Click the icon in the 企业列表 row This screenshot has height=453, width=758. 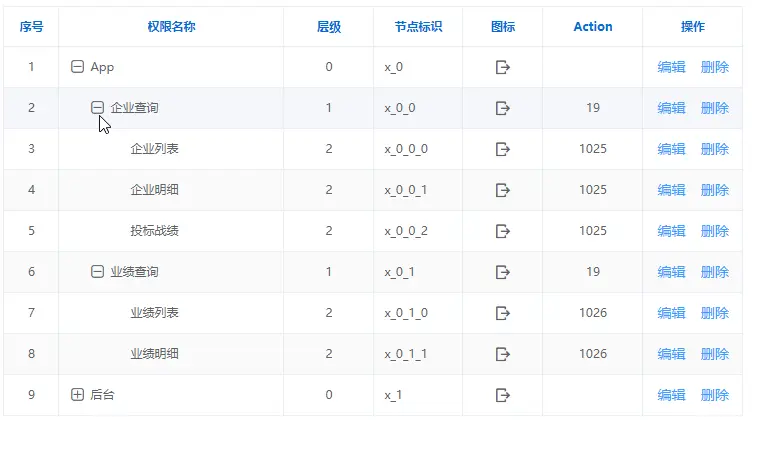(503, 149)
